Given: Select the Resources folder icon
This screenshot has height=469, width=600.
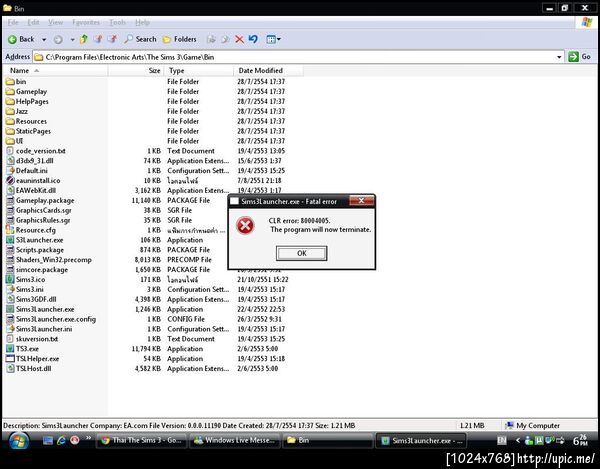Looking at the screenshot, I should coord(10,121).
